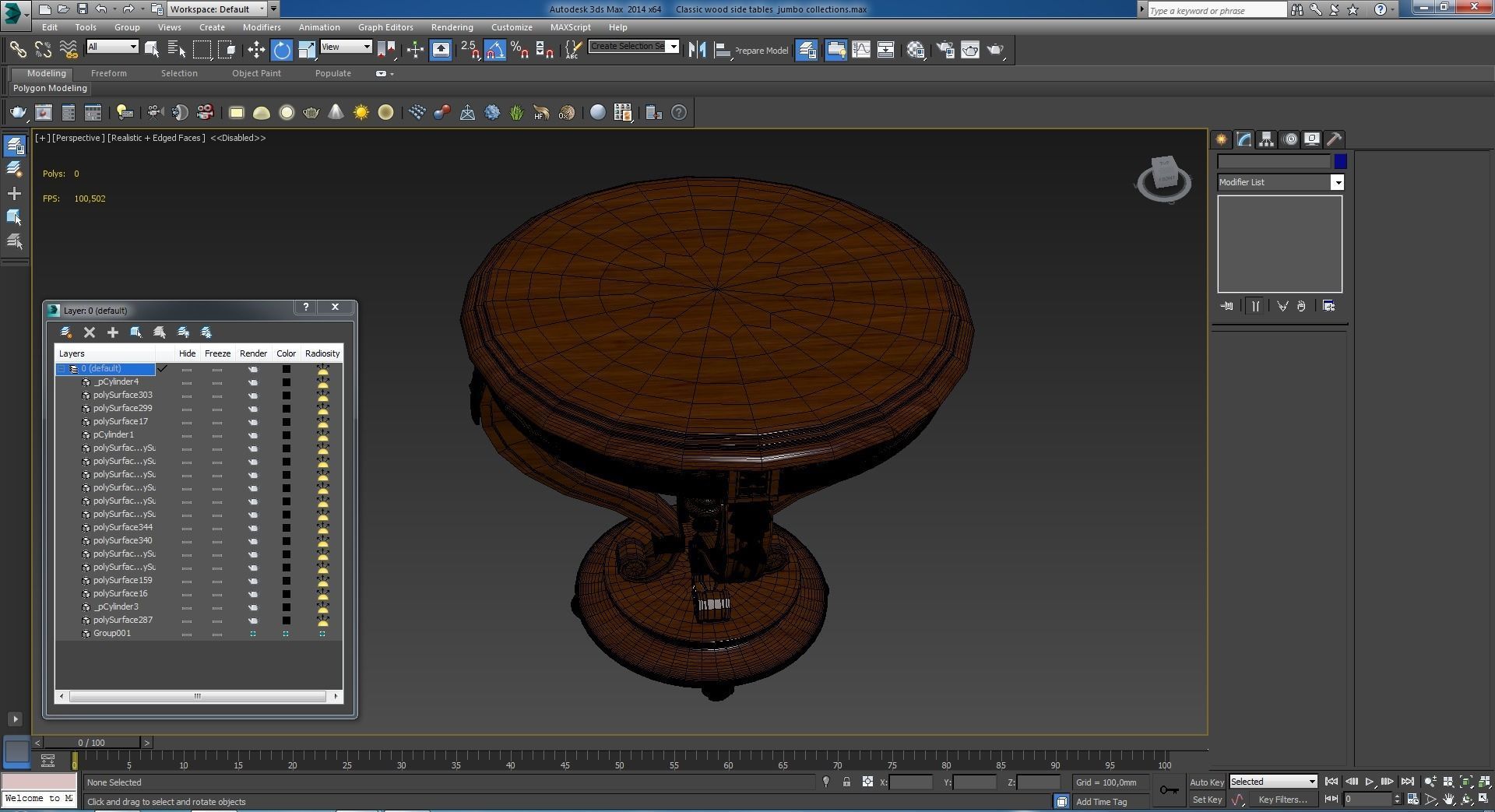This screenshot has width=1495, height=812.
Task: Toggle Percent Snap in main toolbar
Action: [520, 50]
